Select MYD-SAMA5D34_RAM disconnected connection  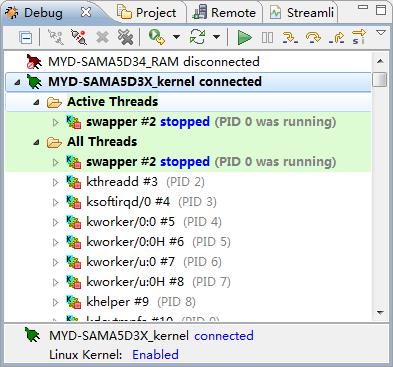[x=143, y=62]
